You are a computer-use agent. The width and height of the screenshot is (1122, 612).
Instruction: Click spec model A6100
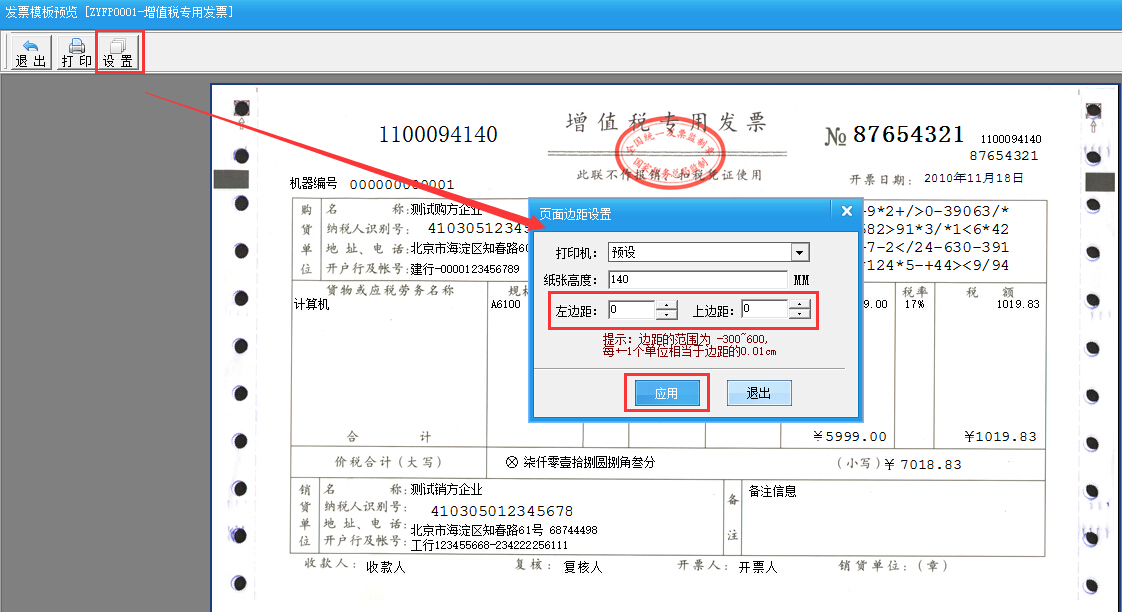[506, 304]
